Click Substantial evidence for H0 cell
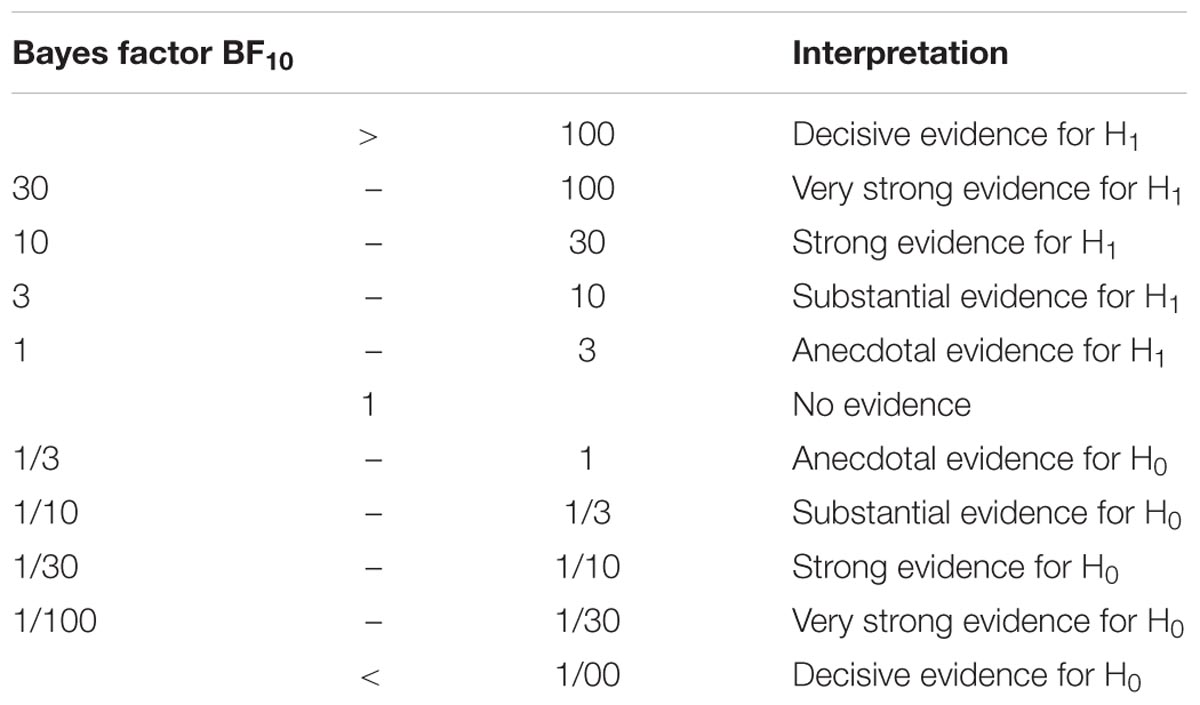1200x705 pixels. (x=987, y=514)
